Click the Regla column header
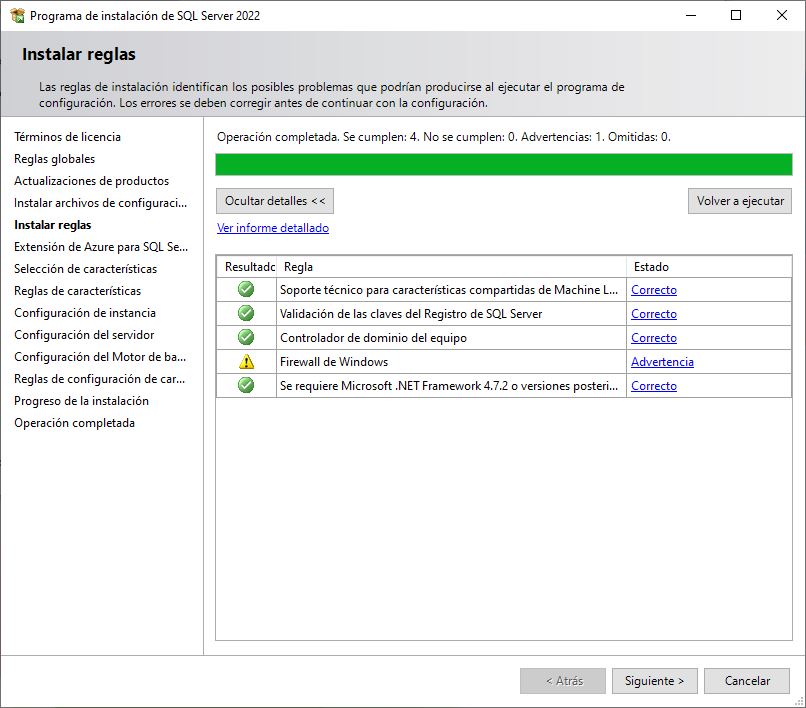Screen dimensions: 806x708 click(297, 266)
